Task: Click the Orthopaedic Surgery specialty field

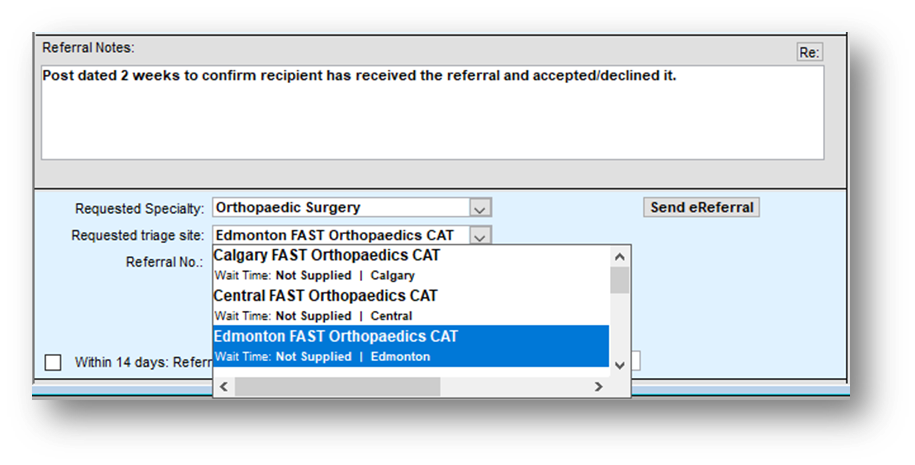Action: 340,208
